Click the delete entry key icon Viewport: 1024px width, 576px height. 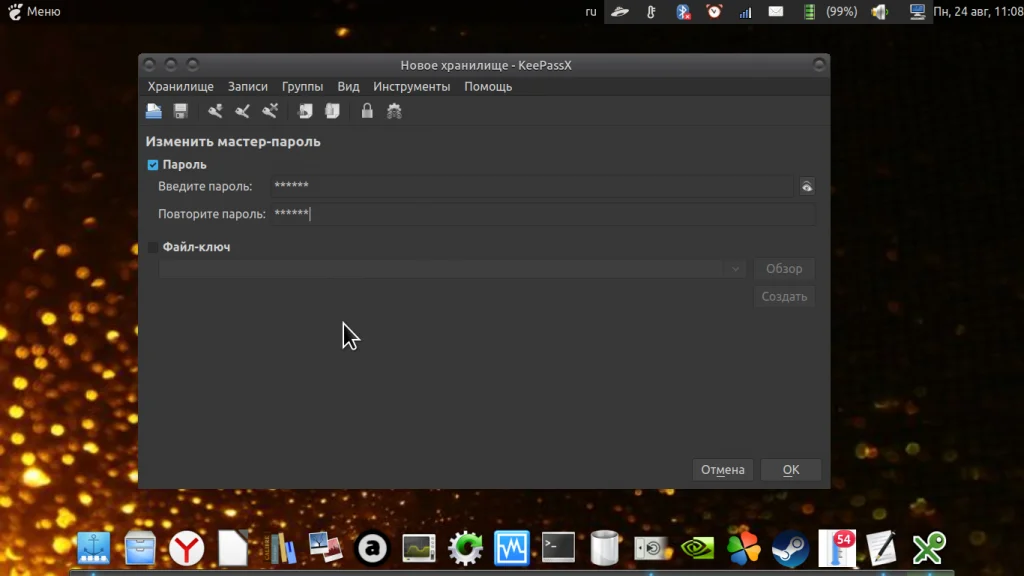point(270,111)
